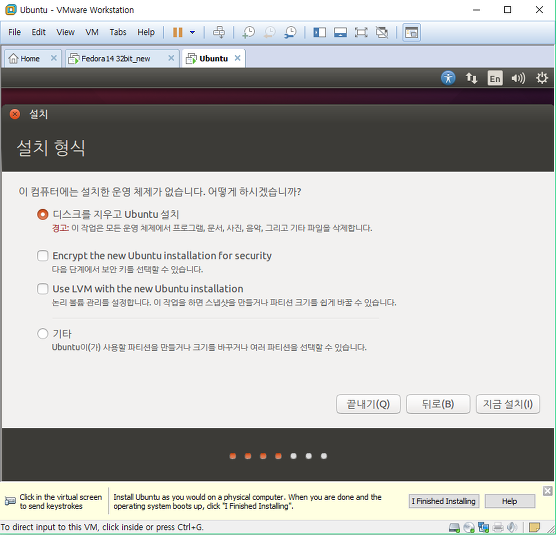The image size is (556, 535).
Task: Click the CD/DVD status bar icon
Action: click(x=469, y=528)
